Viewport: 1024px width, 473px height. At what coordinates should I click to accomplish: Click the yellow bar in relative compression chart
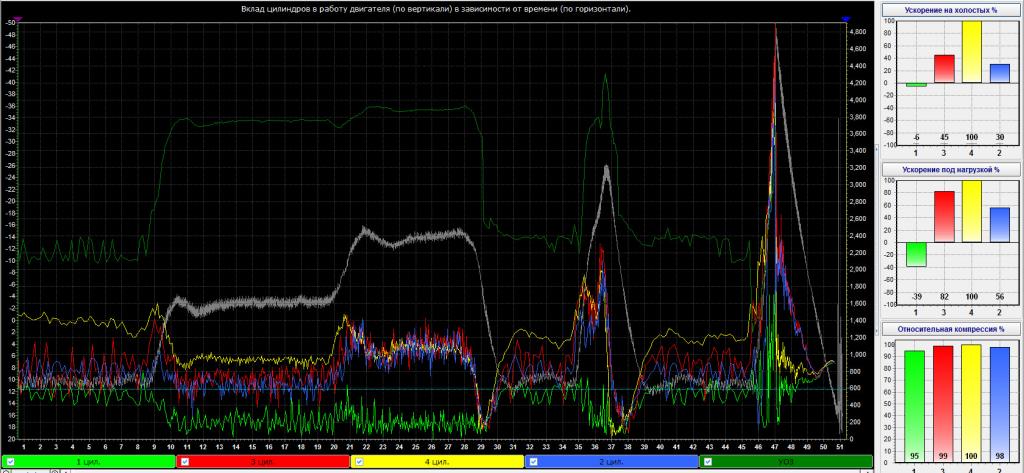pyautogui.click(x=972, y=402)
